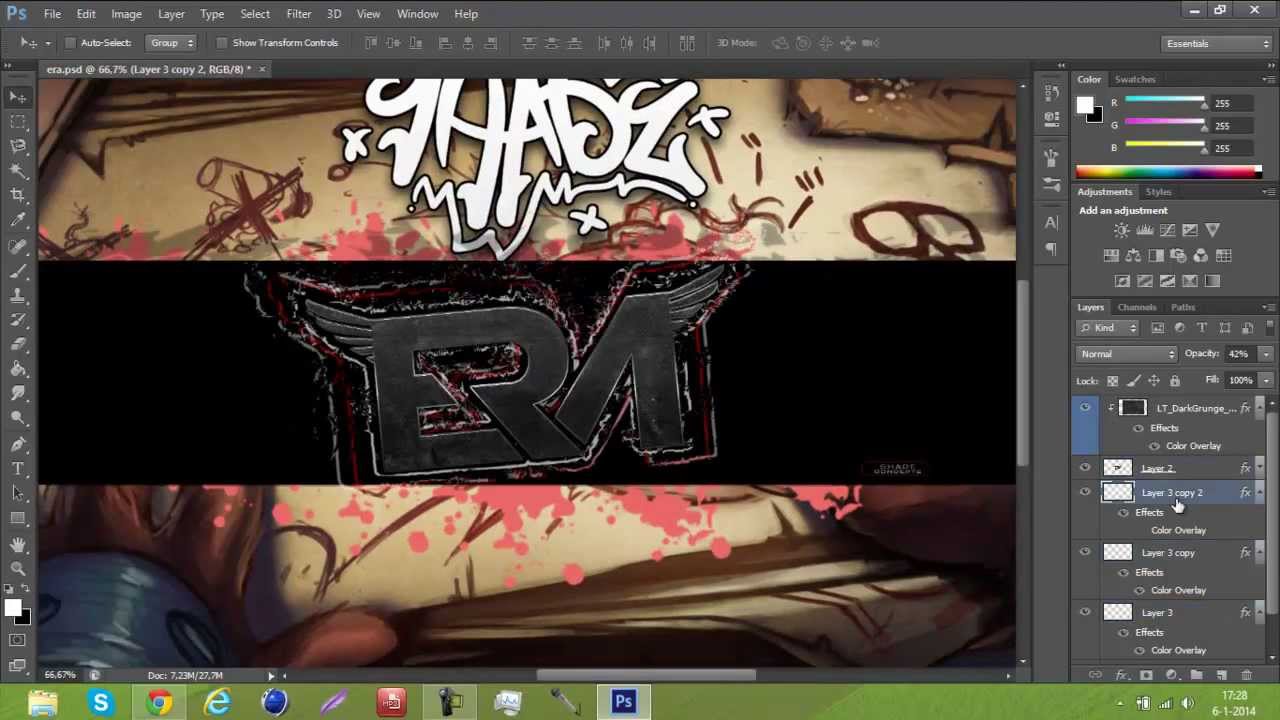1280x720 pixels.
Task: Toggle the Auto-Select checkbox
Action: (x=70, y=43)
